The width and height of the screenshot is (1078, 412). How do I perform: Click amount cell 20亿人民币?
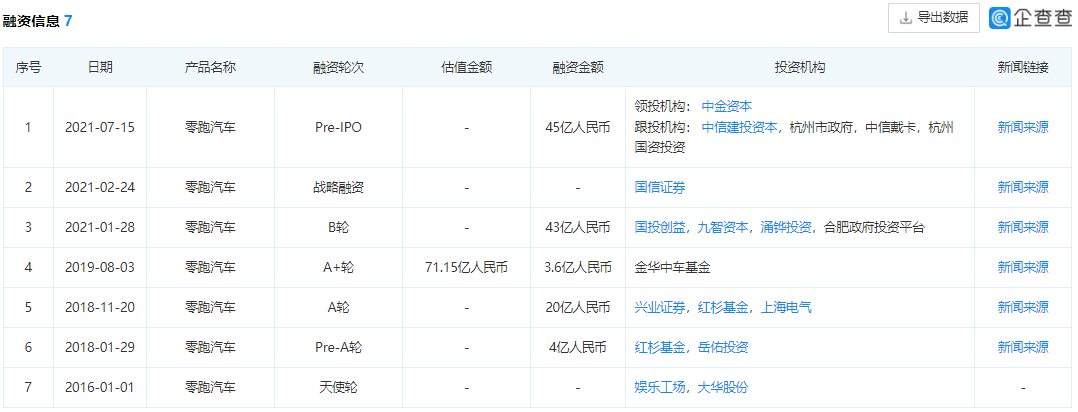(x=578, y=307)
